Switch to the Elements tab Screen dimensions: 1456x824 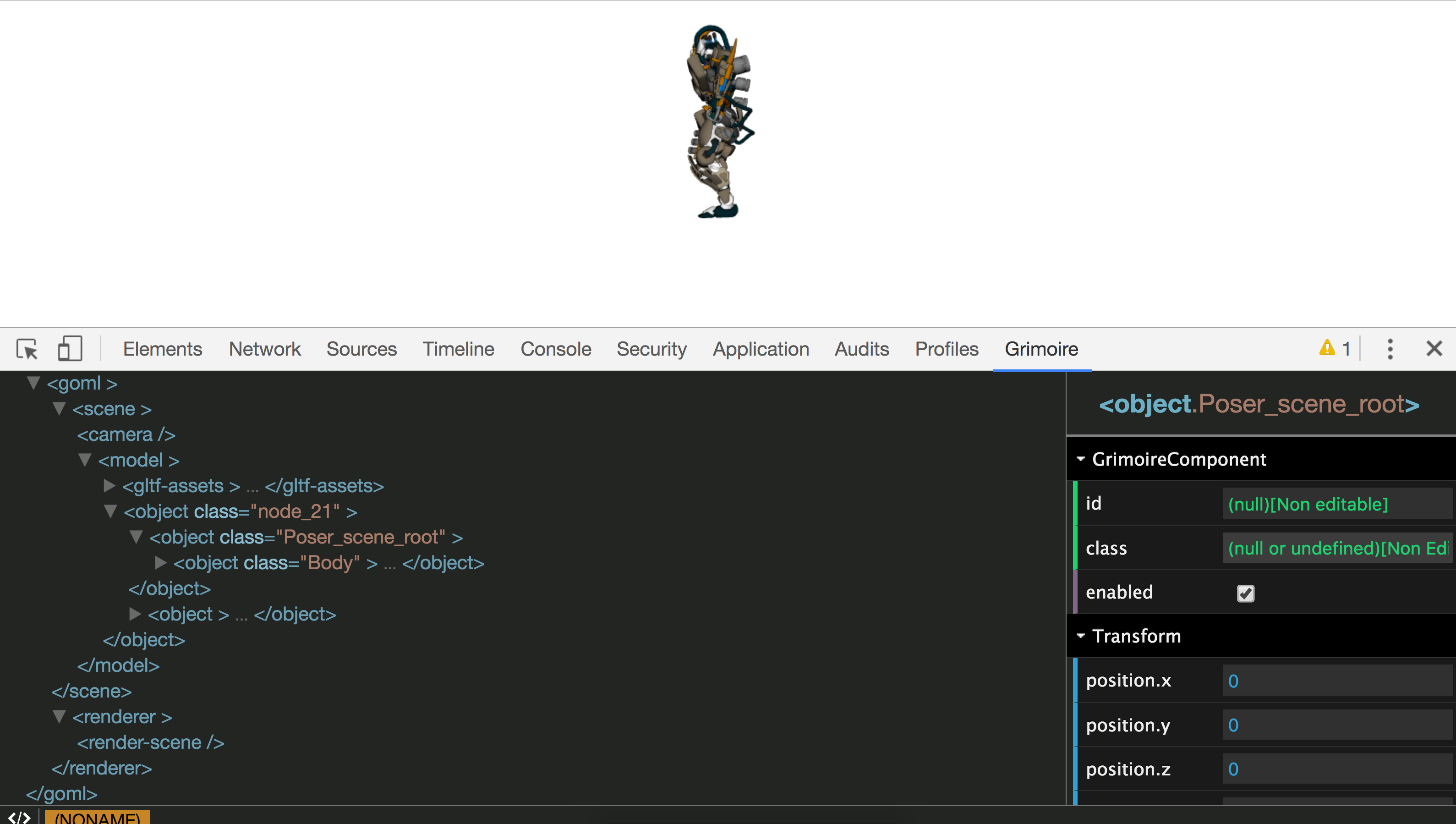click(x=162, y=349)
